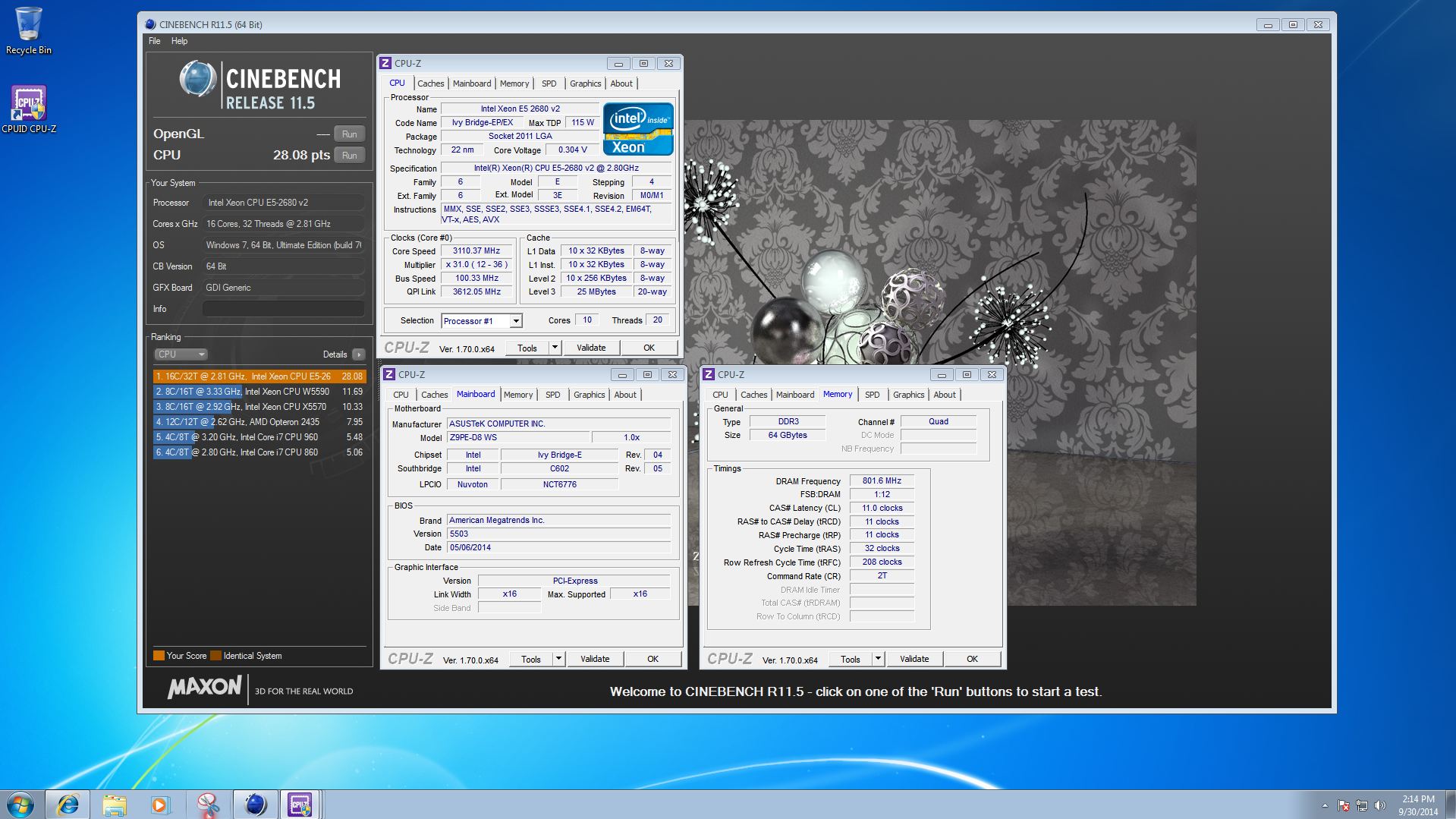The width and height of the screenshot is (1456, 819).
Task: Click the Cinebench sphere logo
Action: pyautogui.click(x=198, y=79)
